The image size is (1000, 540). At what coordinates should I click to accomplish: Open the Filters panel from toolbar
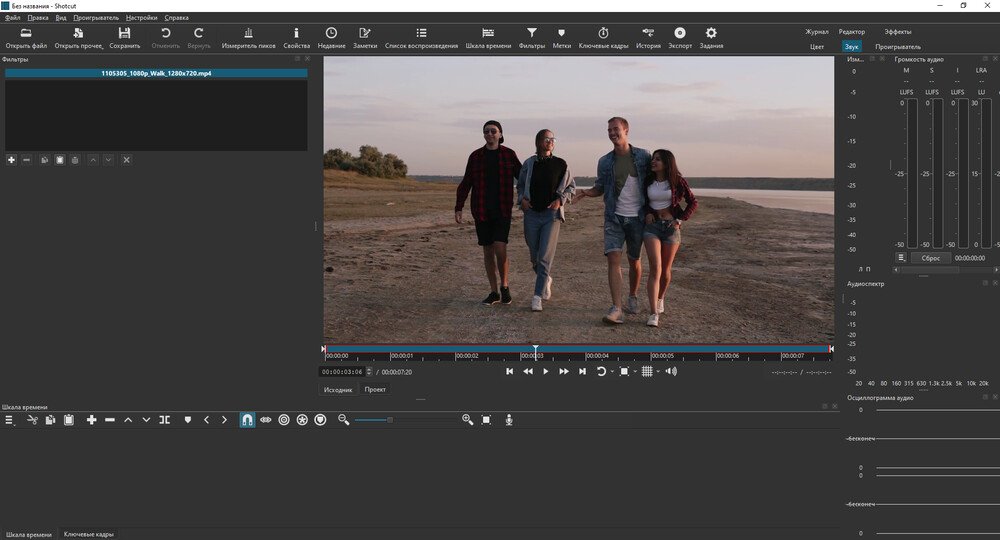(x=531, y=38)
